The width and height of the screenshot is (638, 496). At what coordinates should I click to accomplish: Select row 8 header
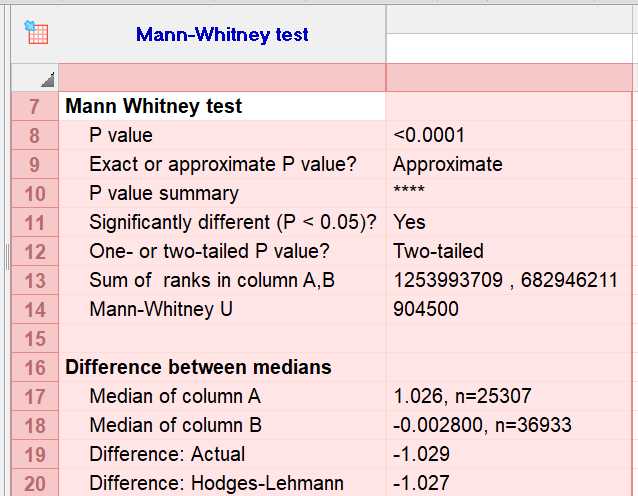[34, 135]
